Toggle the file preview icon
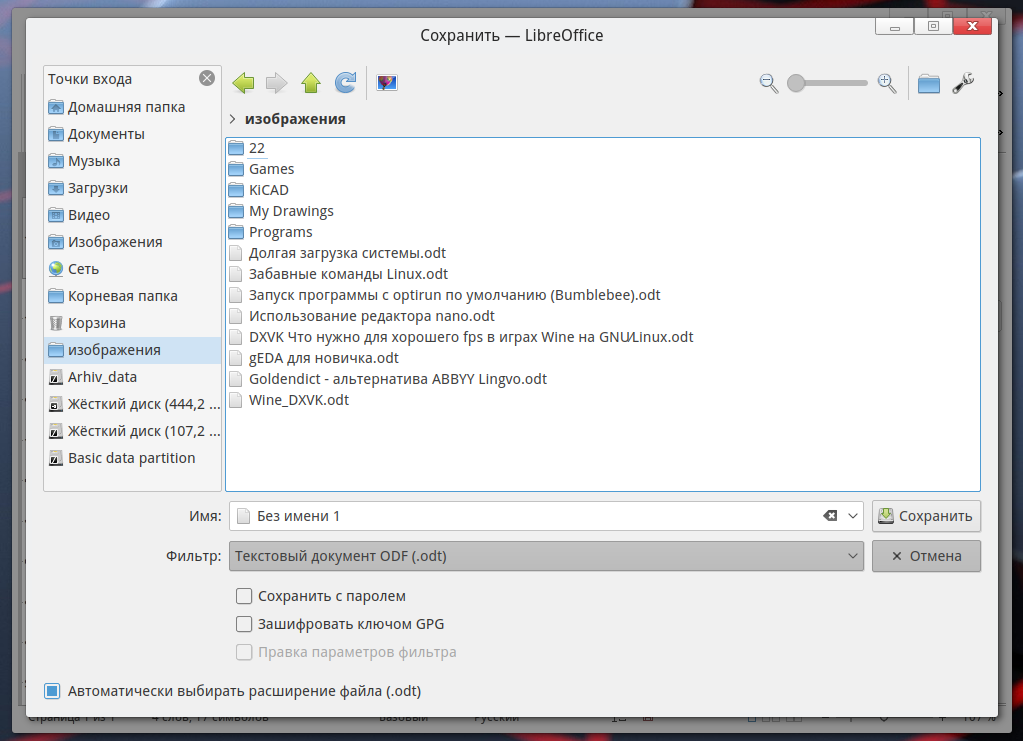Viewport: 1023px width, 741px height. click(387, 83)
